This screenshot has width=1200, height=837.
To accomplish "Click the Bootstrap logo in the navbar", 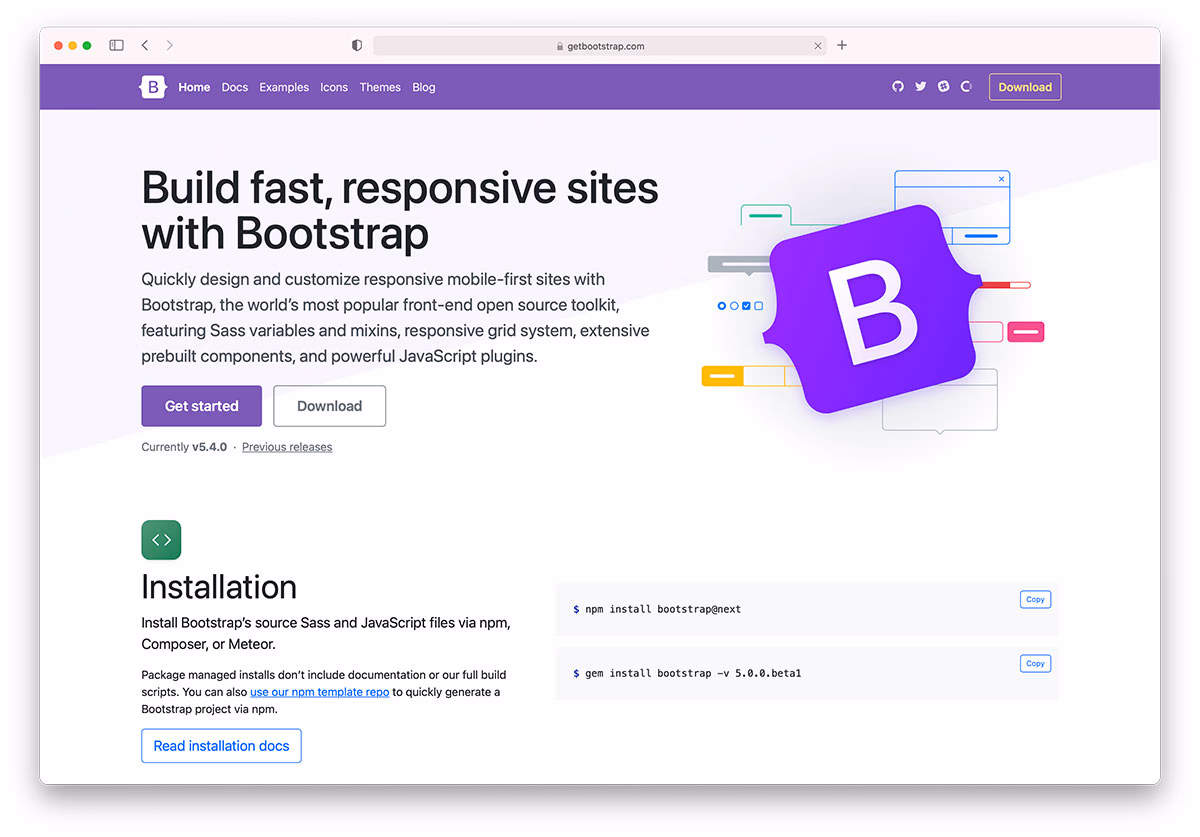I will 153,87.
